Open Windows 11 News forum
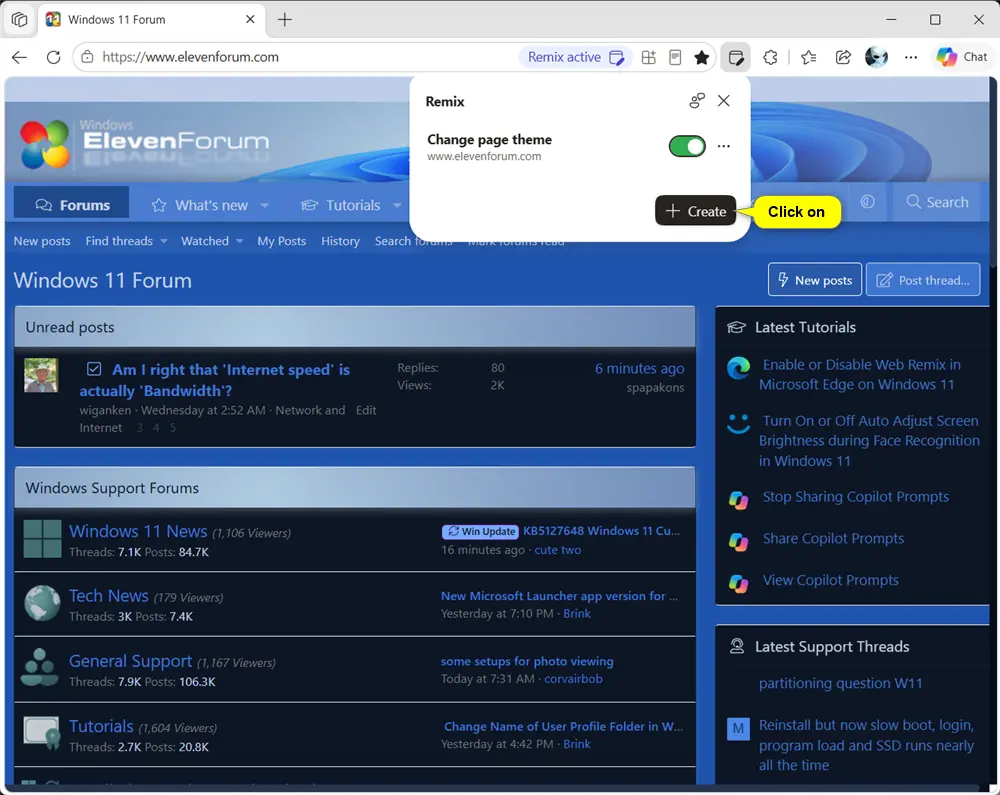This screenshot has height=795, width=1000. (138, 531)
